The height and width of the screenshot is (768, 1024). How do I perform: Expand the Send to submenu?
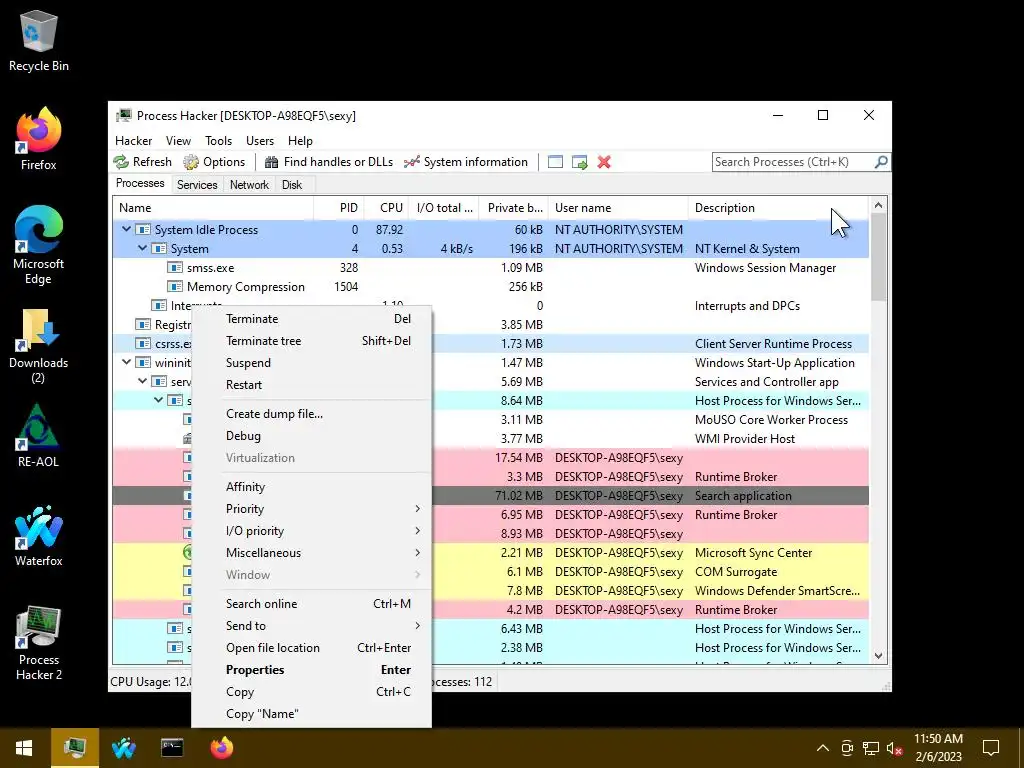[312, 626]
